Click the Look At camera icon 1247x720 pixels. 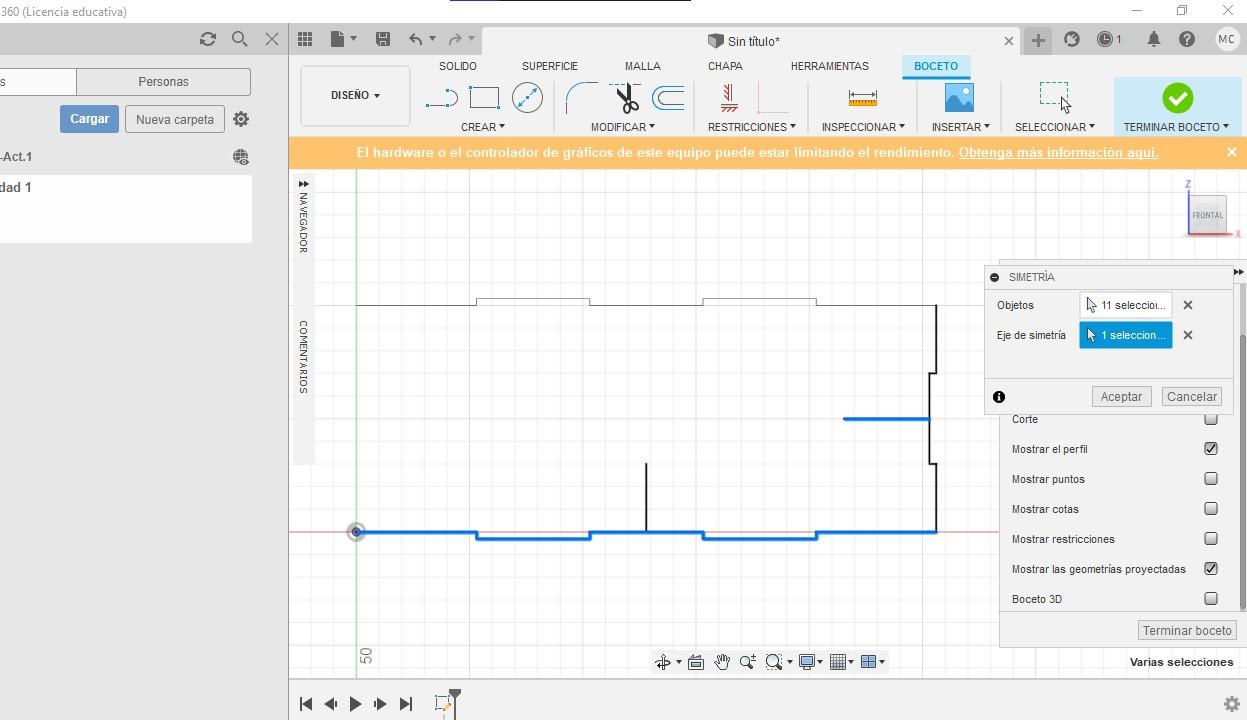coord(696,662)
